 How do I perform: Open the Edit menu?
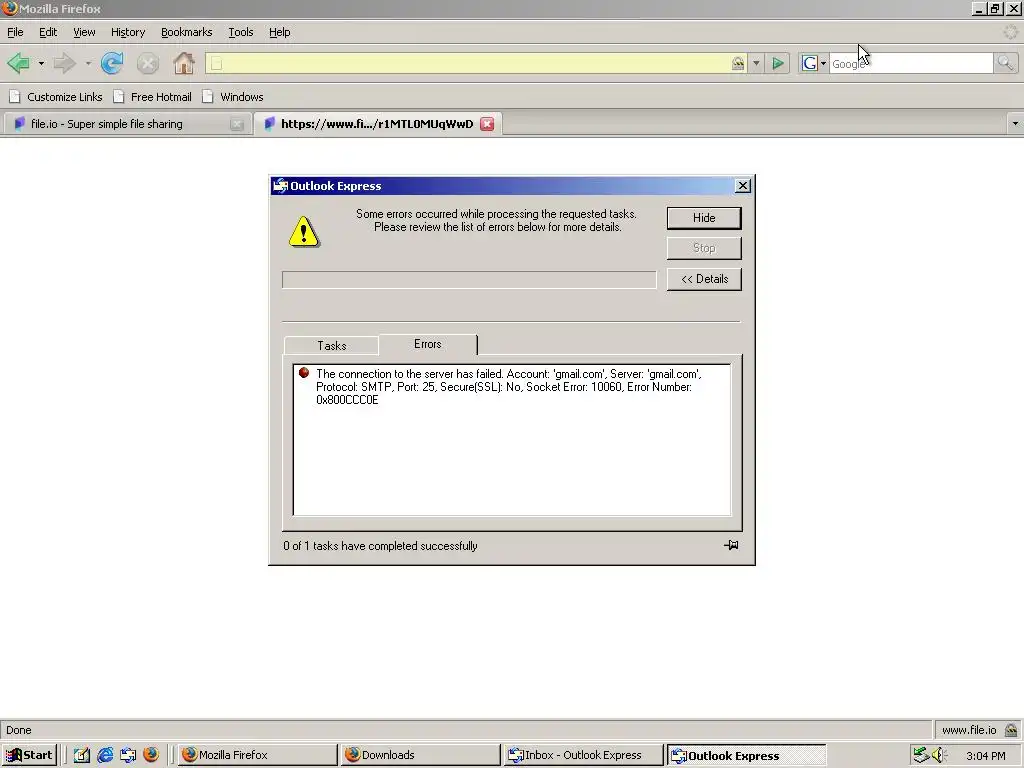coord(48,32)
